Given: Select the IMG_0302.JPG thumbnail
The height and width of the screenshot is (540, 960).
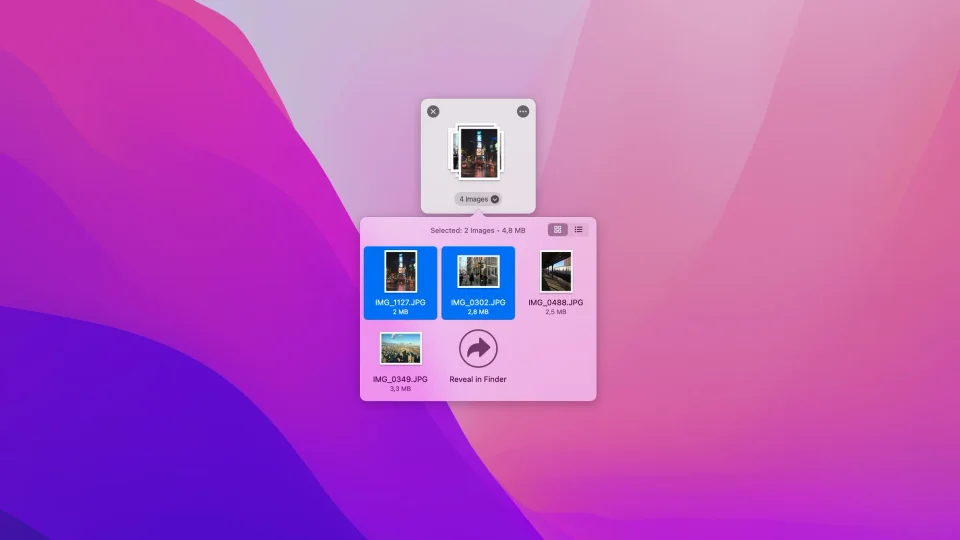Looking at the screenshot, I should coord(478,271).
